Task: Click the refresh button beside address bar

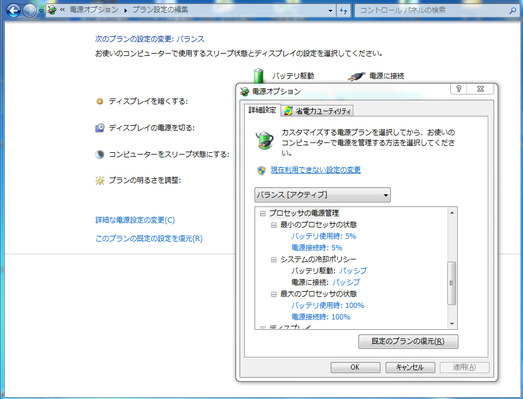Action: click(343, 11)
